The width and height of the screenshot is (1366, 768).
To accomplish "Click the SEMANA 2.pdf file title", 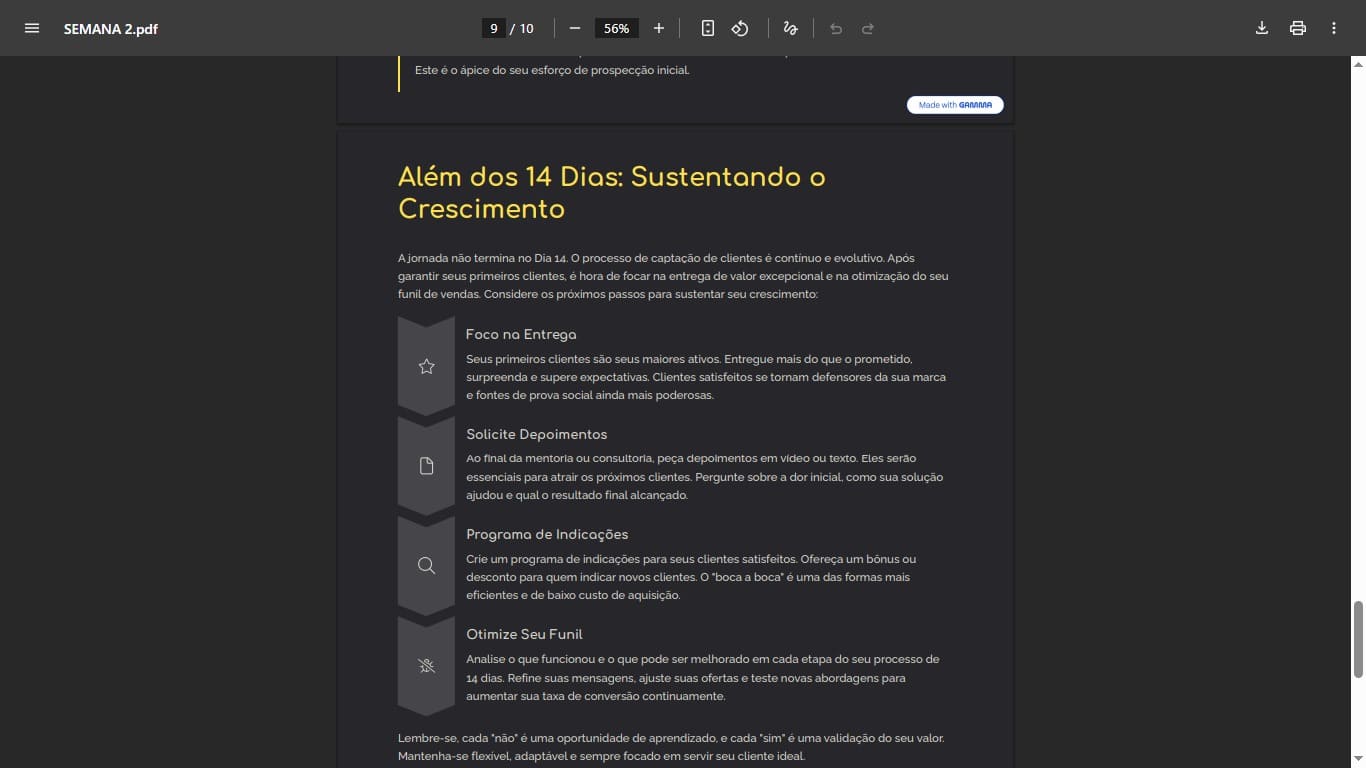I will [111, 29].
